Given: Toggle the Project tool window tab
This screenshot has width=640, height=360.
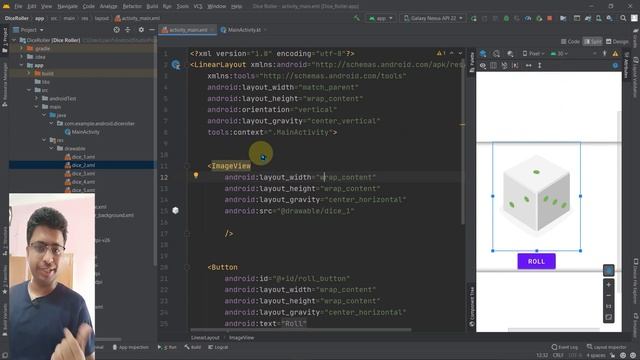Looking at the screenshot, I should pos(5,40).
